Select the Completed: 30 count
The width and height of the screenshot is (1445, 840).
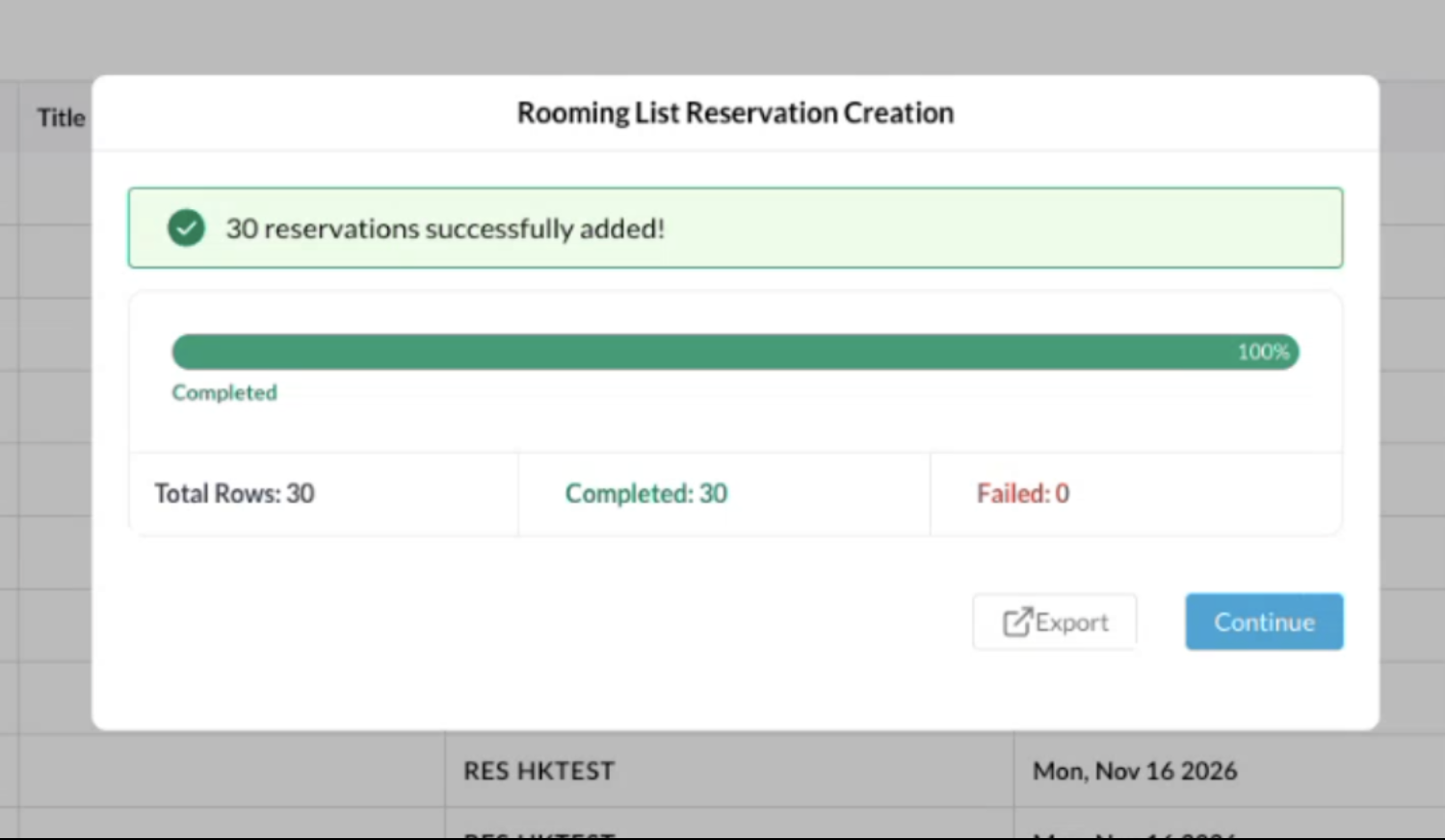pos(646,493)
